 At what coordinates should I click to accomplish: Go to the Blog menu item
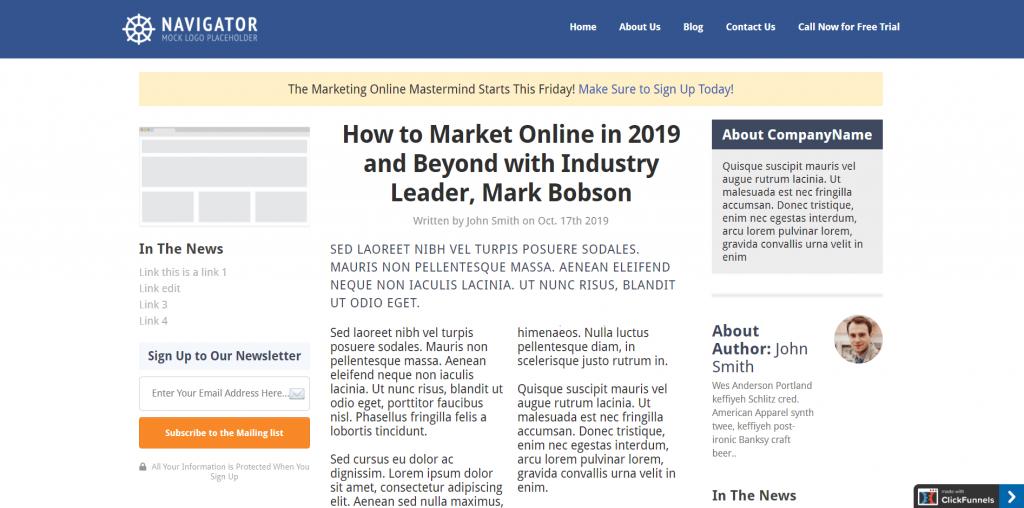click(693, 27)
